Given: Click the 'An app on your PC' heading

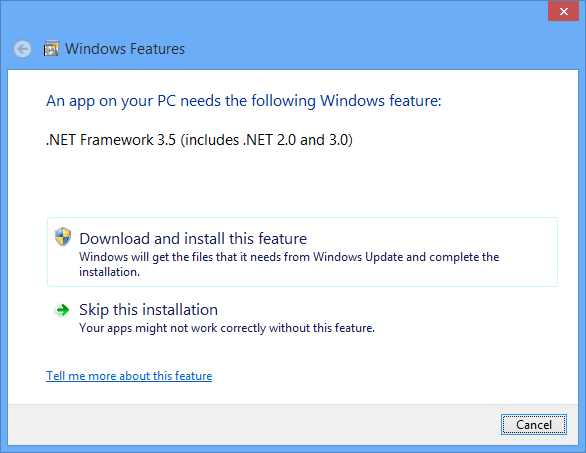Looking at the screenshot, I should (244, 101).
